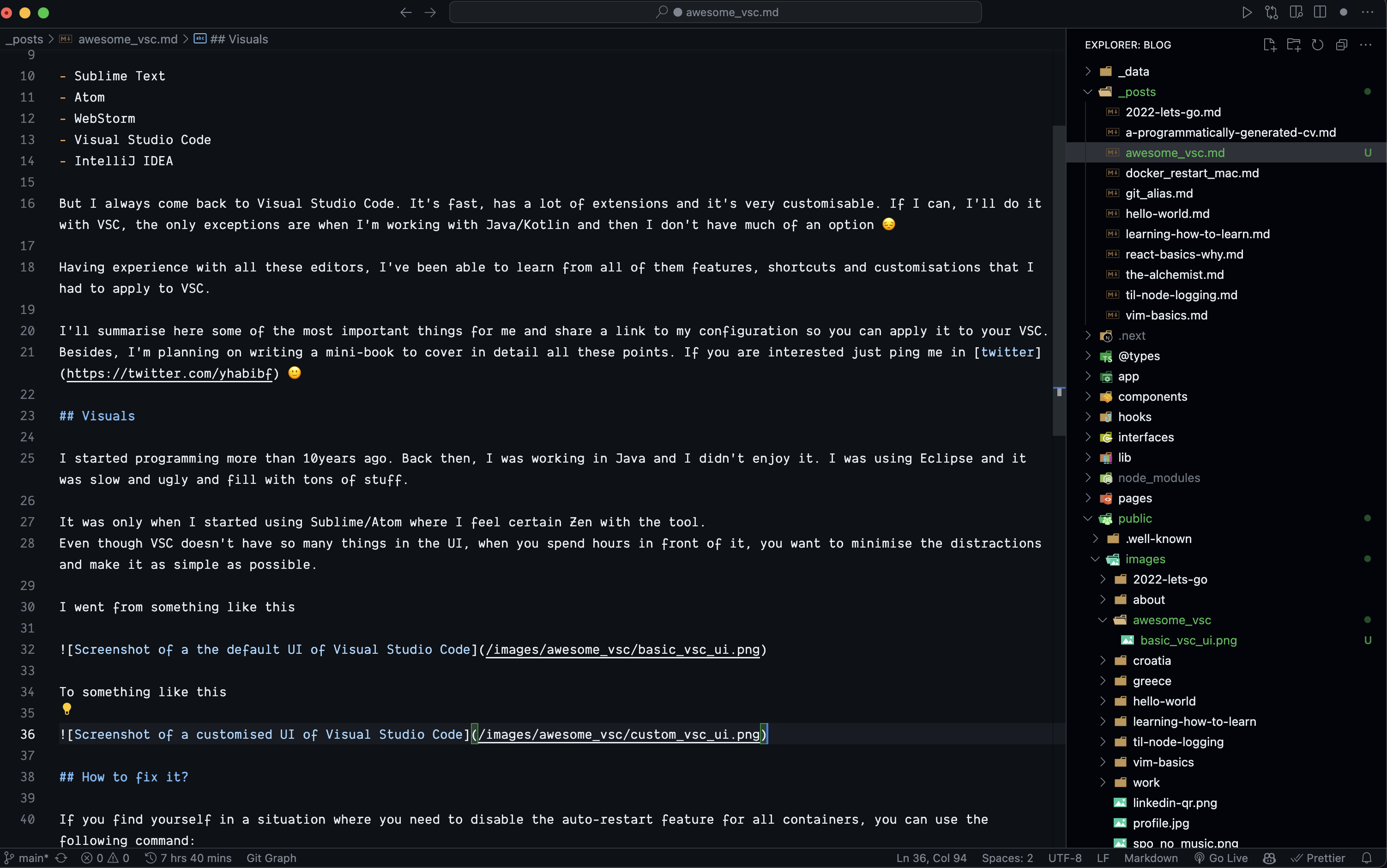Click the Go Live status bar icon
Viewport: 1387px width, 868px height.
point(1219,858)
